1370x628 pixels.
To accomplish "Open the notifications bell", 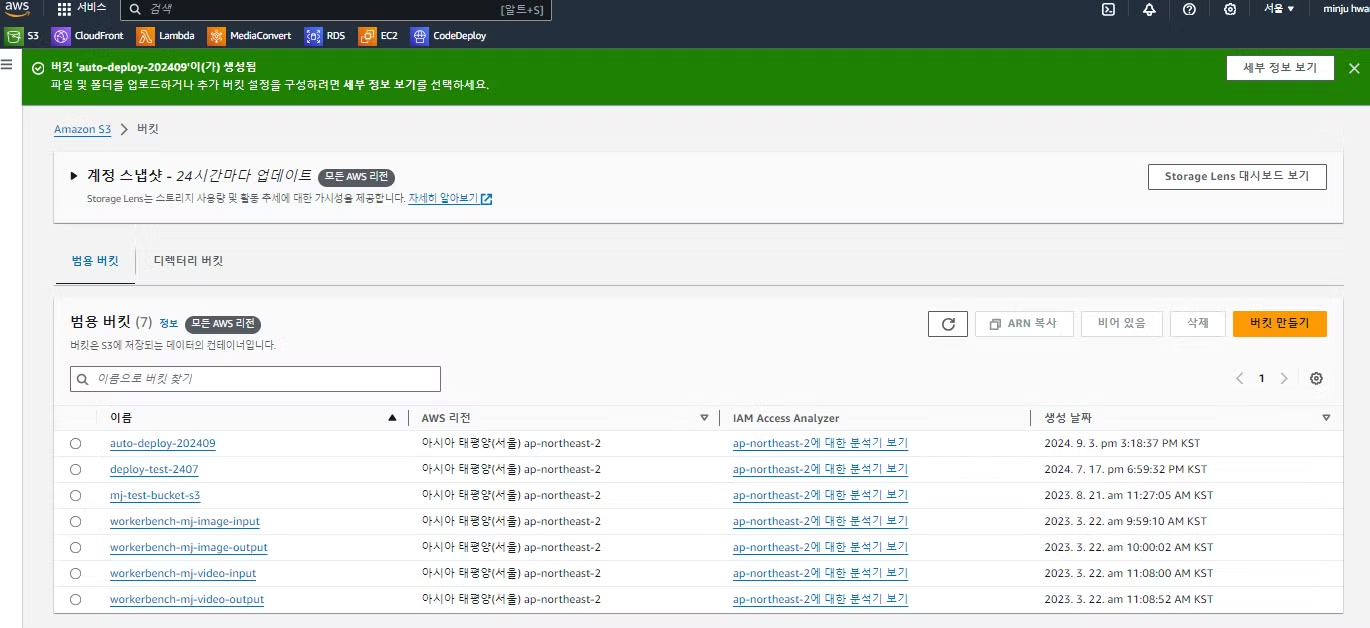I will click(1149, 10).
